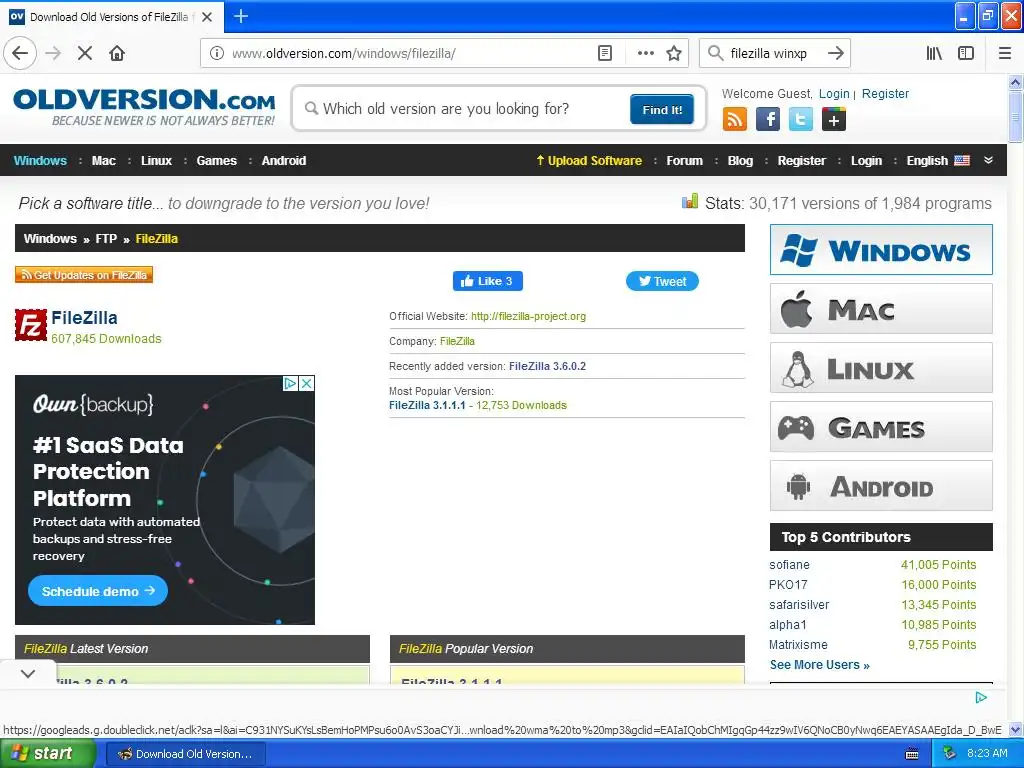Stop page loading with the X button
Viewport: 1024px width, 768px height.
(x=85, y=53)
